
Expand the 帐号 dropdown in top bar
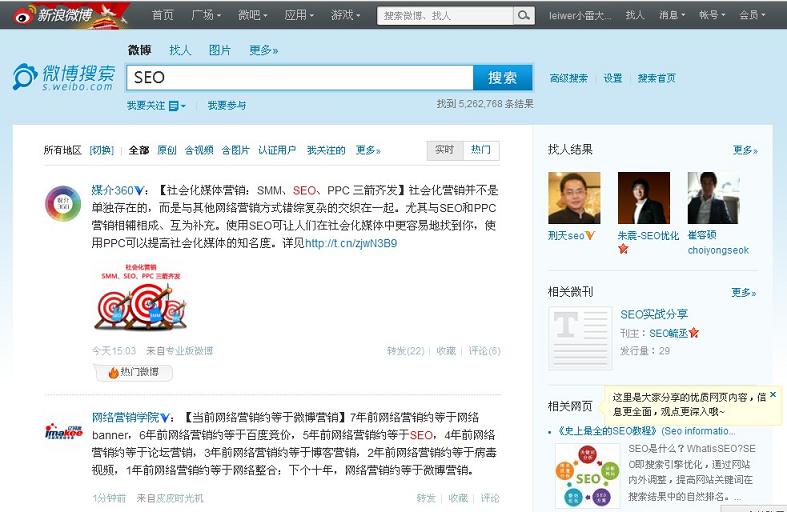point(712,15)
